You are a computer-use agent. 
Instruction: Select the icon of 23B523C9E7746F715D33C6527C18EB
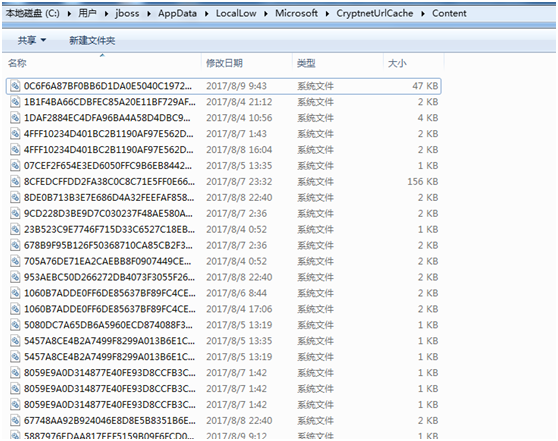point(15,229)
